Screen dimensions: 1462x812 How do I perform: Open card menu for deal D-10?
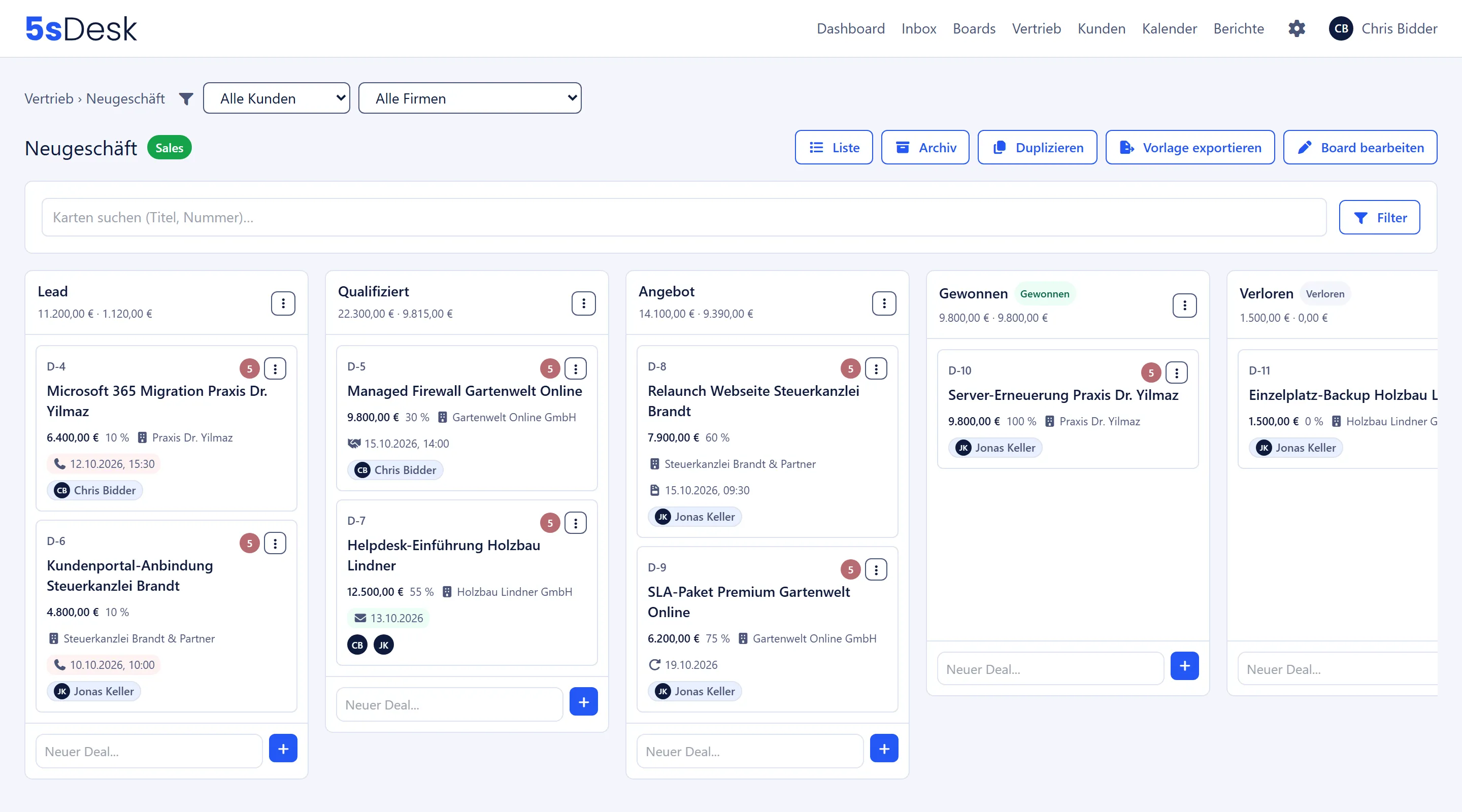1177,373
